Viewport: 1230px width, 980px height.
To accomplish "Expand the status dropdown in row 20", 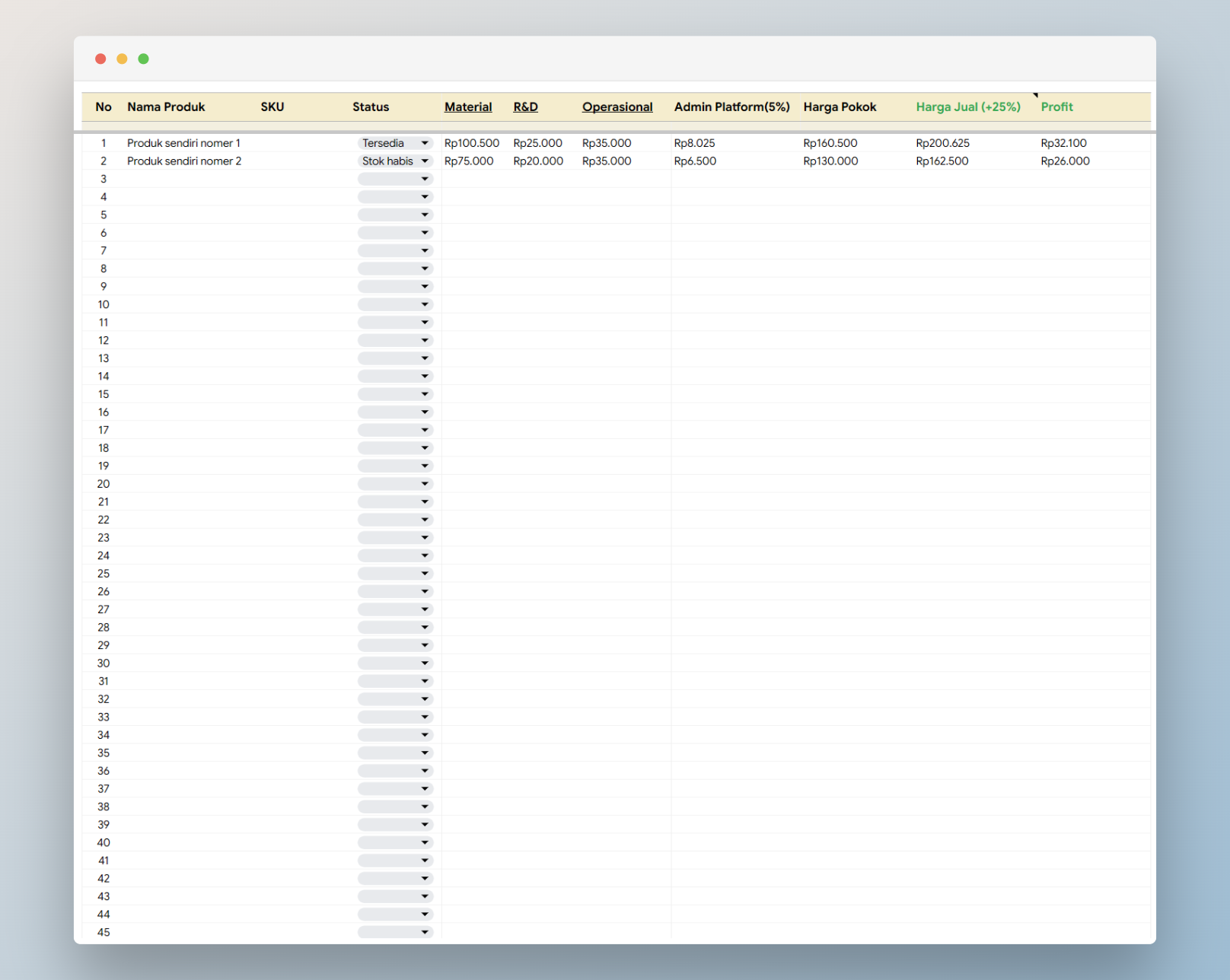I will point(395,484).
